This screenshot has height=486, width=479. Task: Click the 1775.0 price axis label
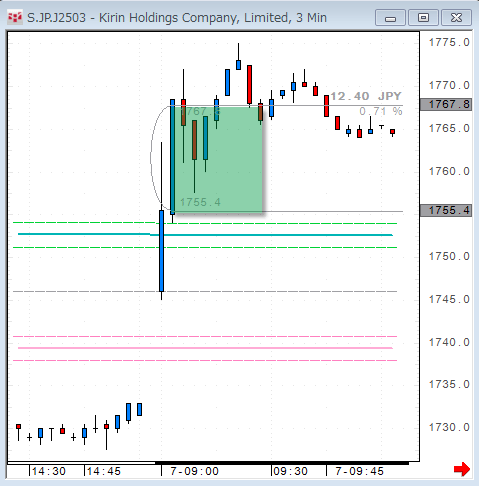pos(449,42)
